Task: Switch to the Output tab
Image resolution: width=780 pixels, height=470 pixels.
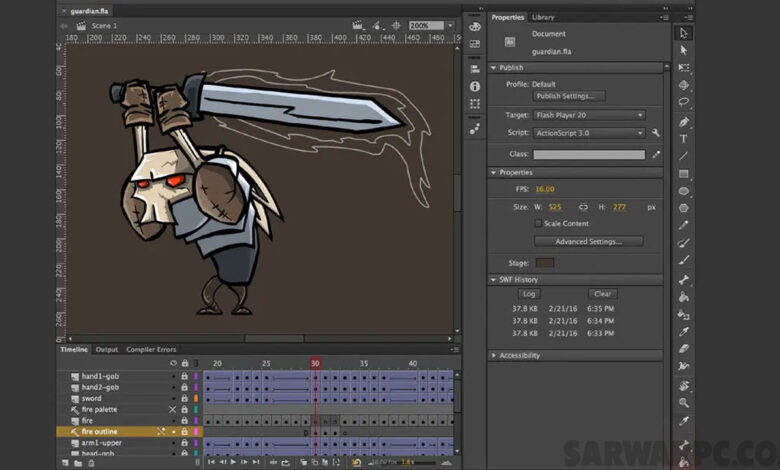Action: click(106, 350)
